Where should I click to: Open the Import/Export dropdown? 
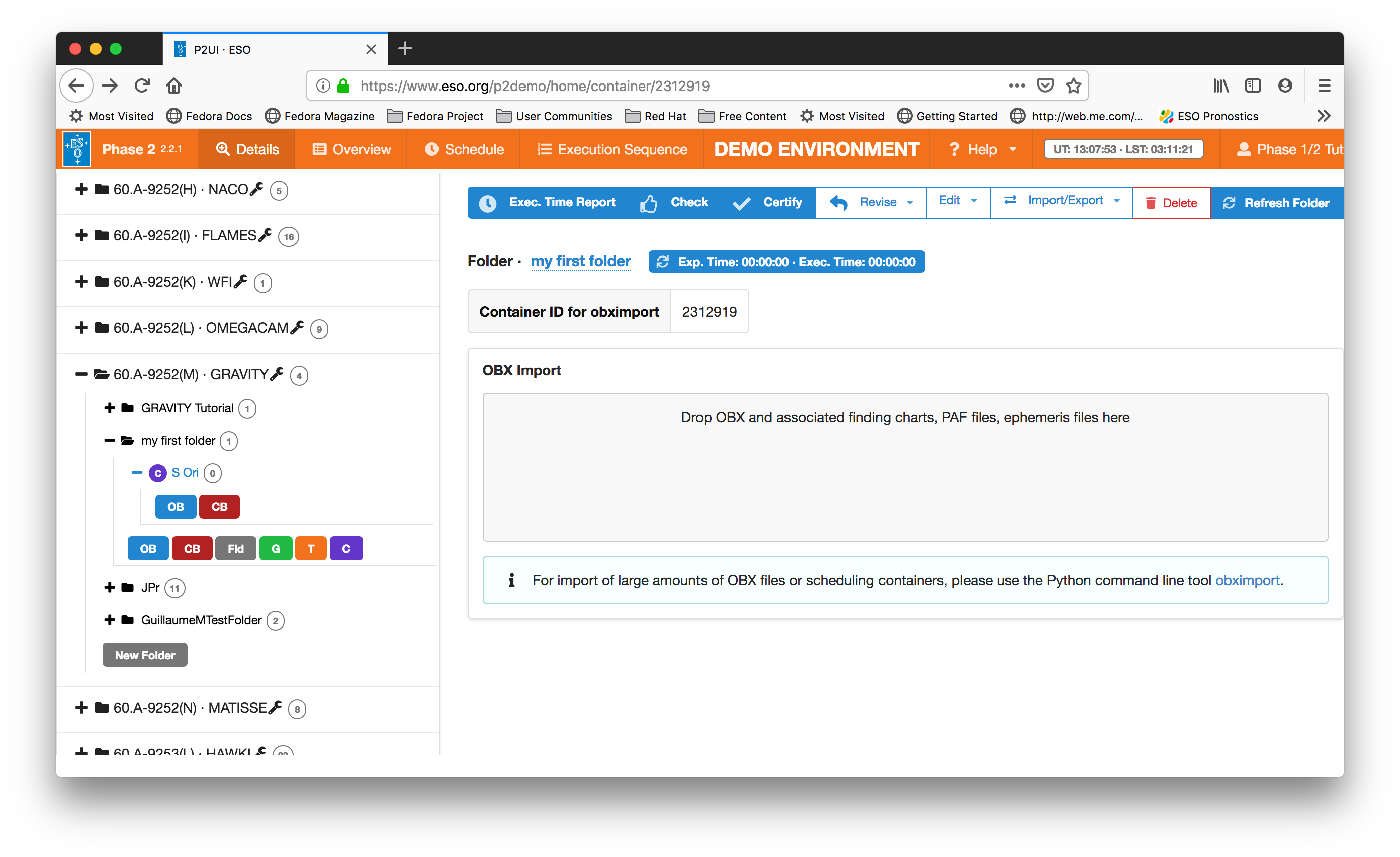point(1062,201)
